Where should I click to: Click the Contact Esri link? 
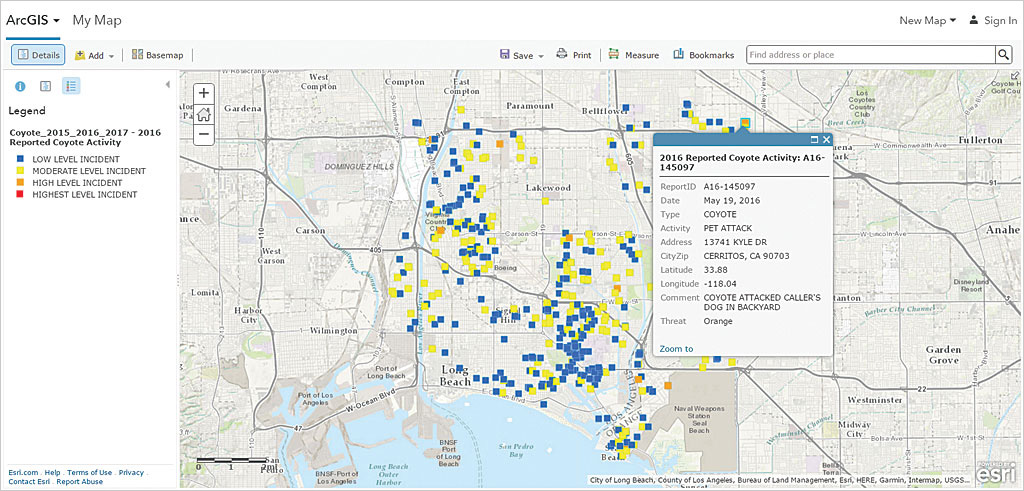(x=29, y=481)
